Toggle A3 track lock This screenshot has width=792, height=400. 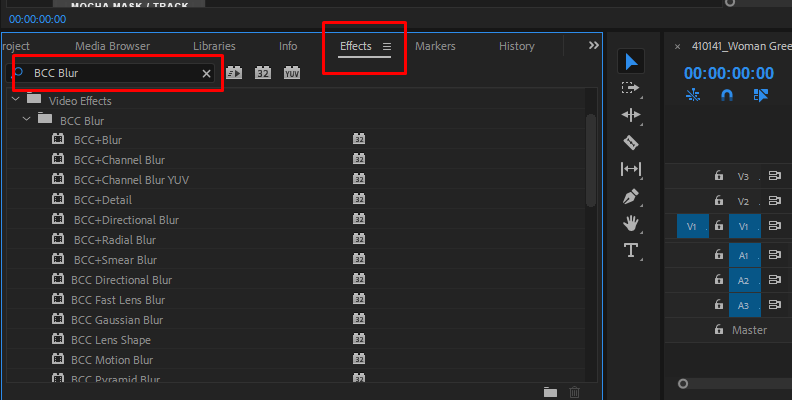click(718, 305)
